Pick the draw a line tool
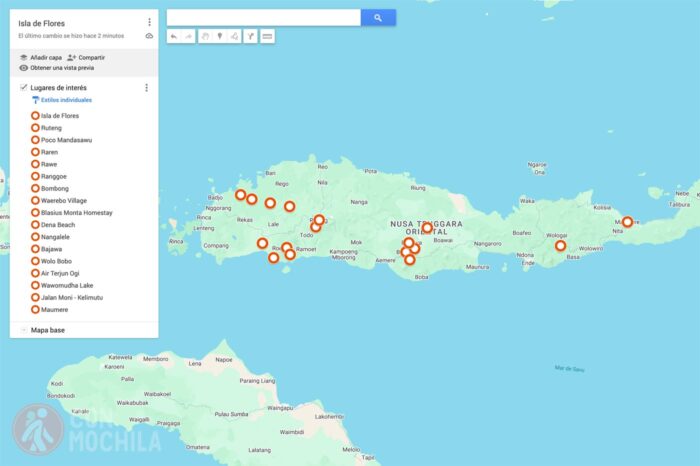The image size is (700, 466). click(x=235, y=37)
